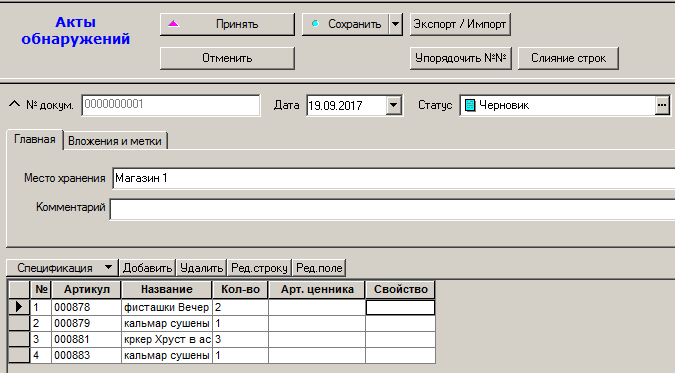The height and width of the screenshot is (373, 675).
Task: Select article cell 000879
Action: 87,323
